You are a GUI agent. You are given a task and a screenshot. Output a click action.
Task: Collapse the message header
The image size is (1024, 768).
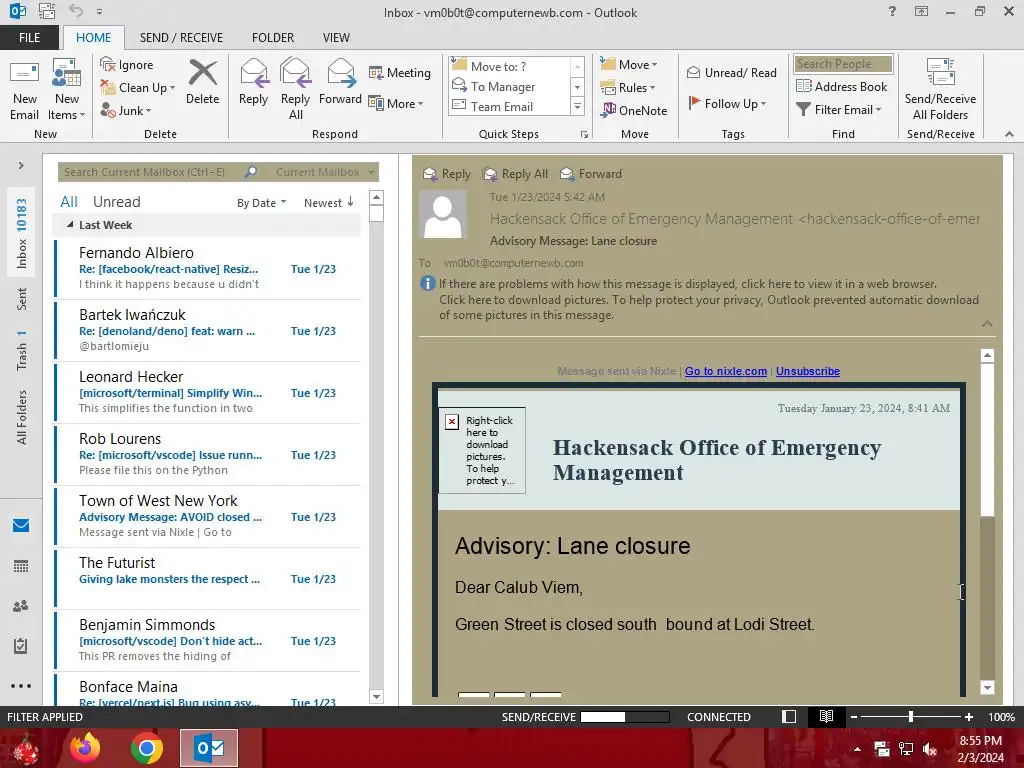(x=987, y=324)
